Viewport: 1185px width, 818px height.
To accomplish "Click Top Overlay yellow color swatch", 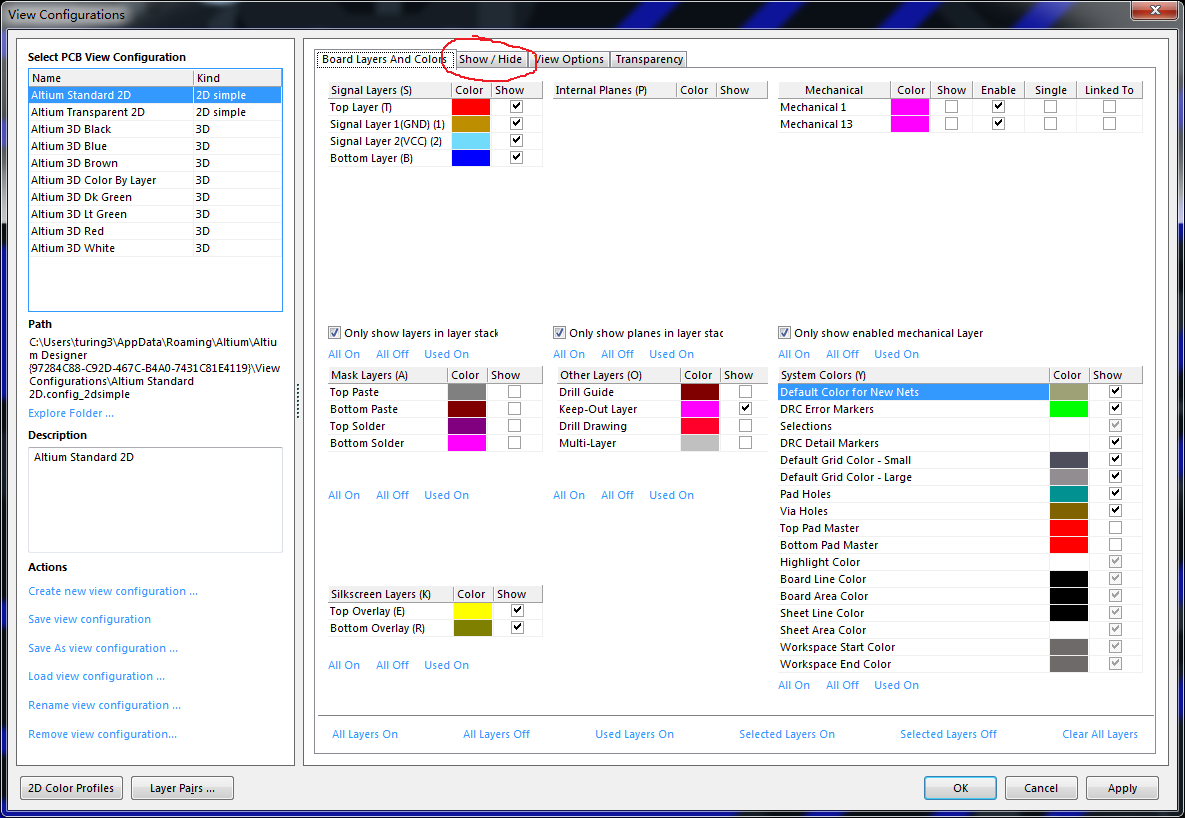I will click(472, 611).
